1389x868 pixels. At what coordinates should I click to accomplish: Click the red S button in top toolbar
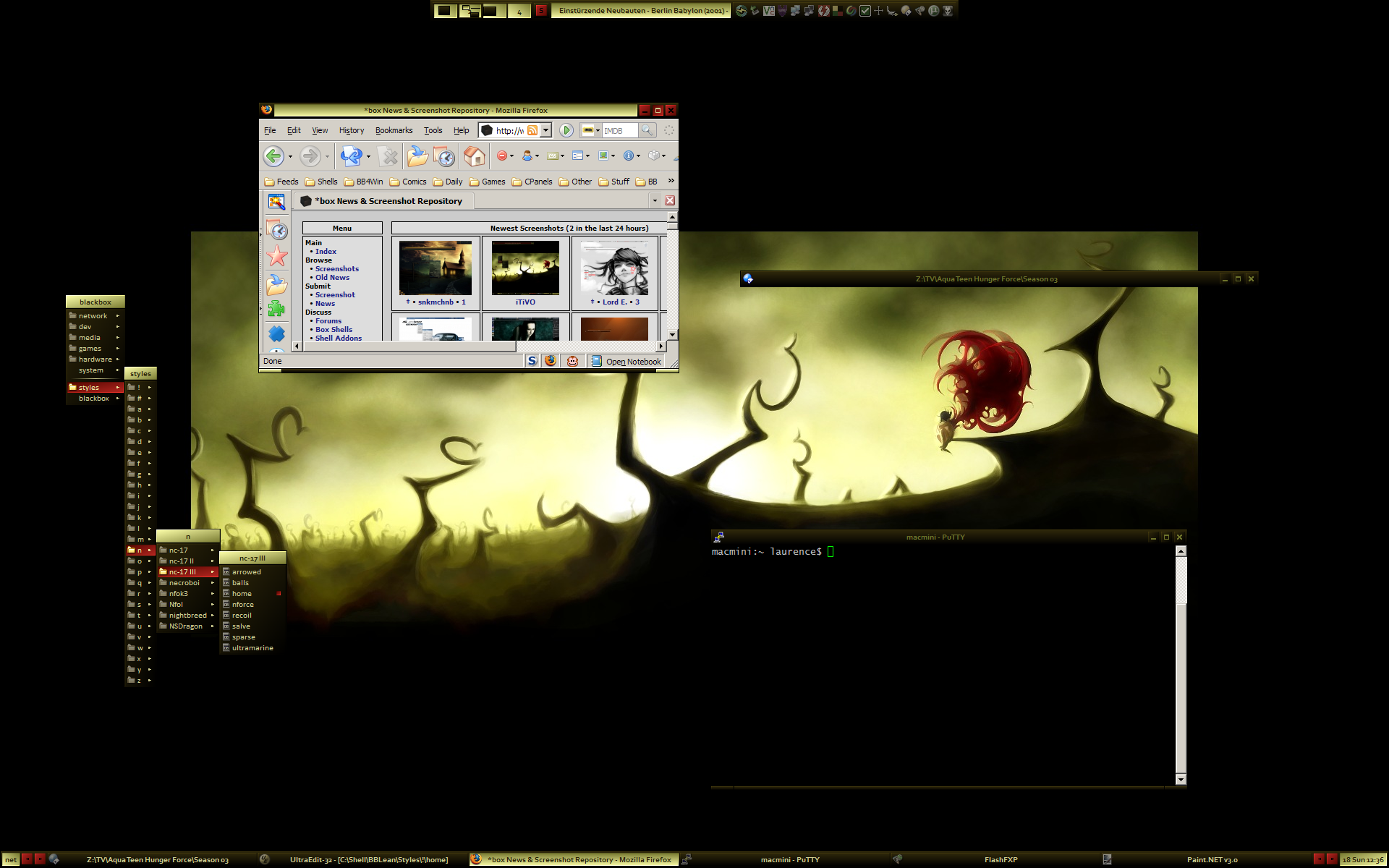coord(541,11)
